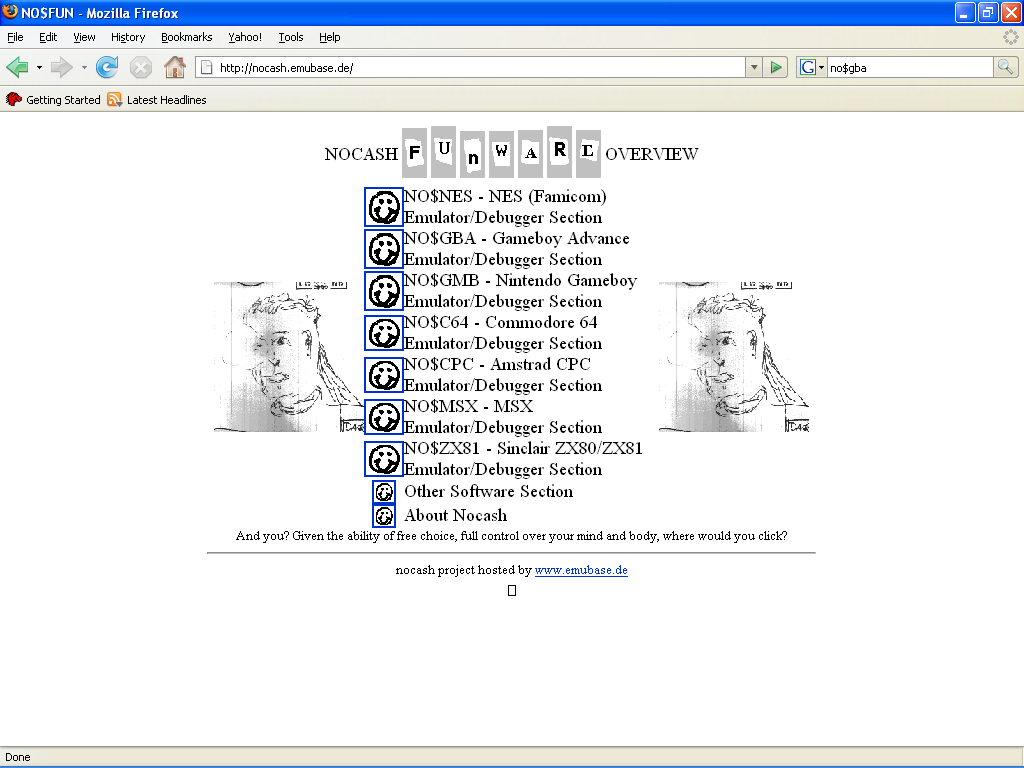Open the NO$GBA smiley face icon link

click(x=384, y=249)
